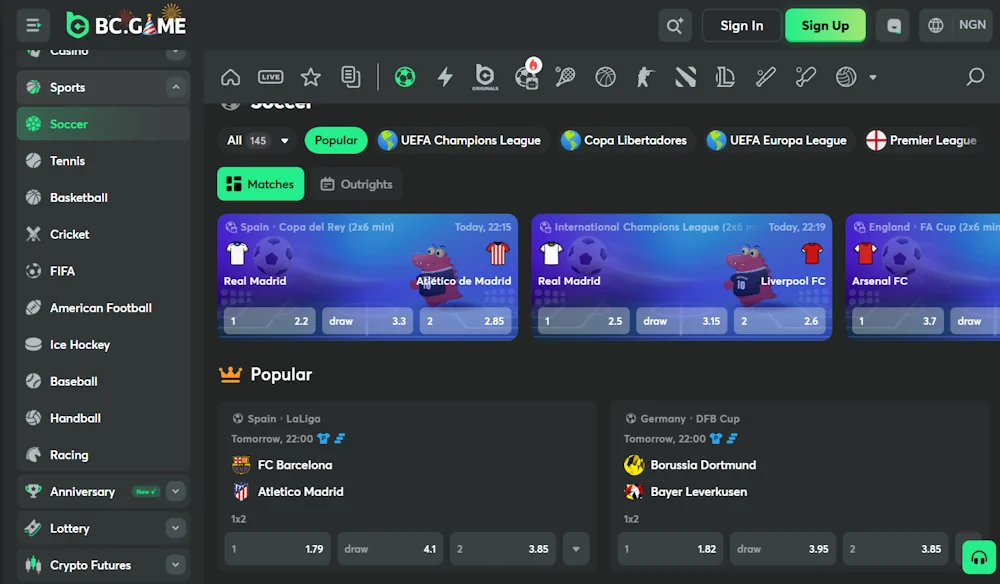Open the LIVE events section
Image resolution: width=1000 pixels, height=584 pixels.
coord(270,76)
